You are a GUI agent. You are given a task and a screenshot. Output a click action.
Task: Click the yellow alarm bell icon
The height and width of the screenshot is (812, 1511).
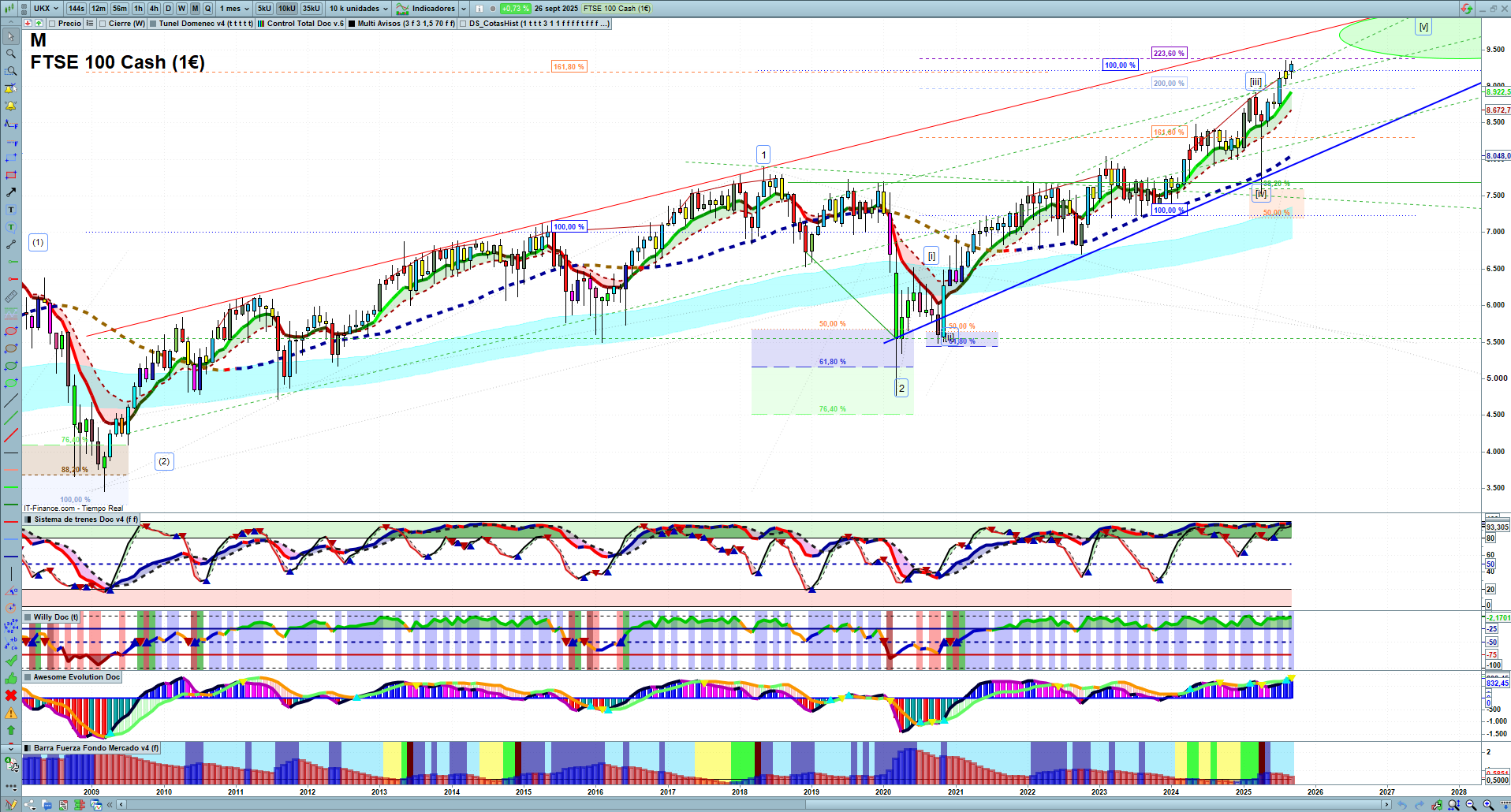[x=11, y=106]
